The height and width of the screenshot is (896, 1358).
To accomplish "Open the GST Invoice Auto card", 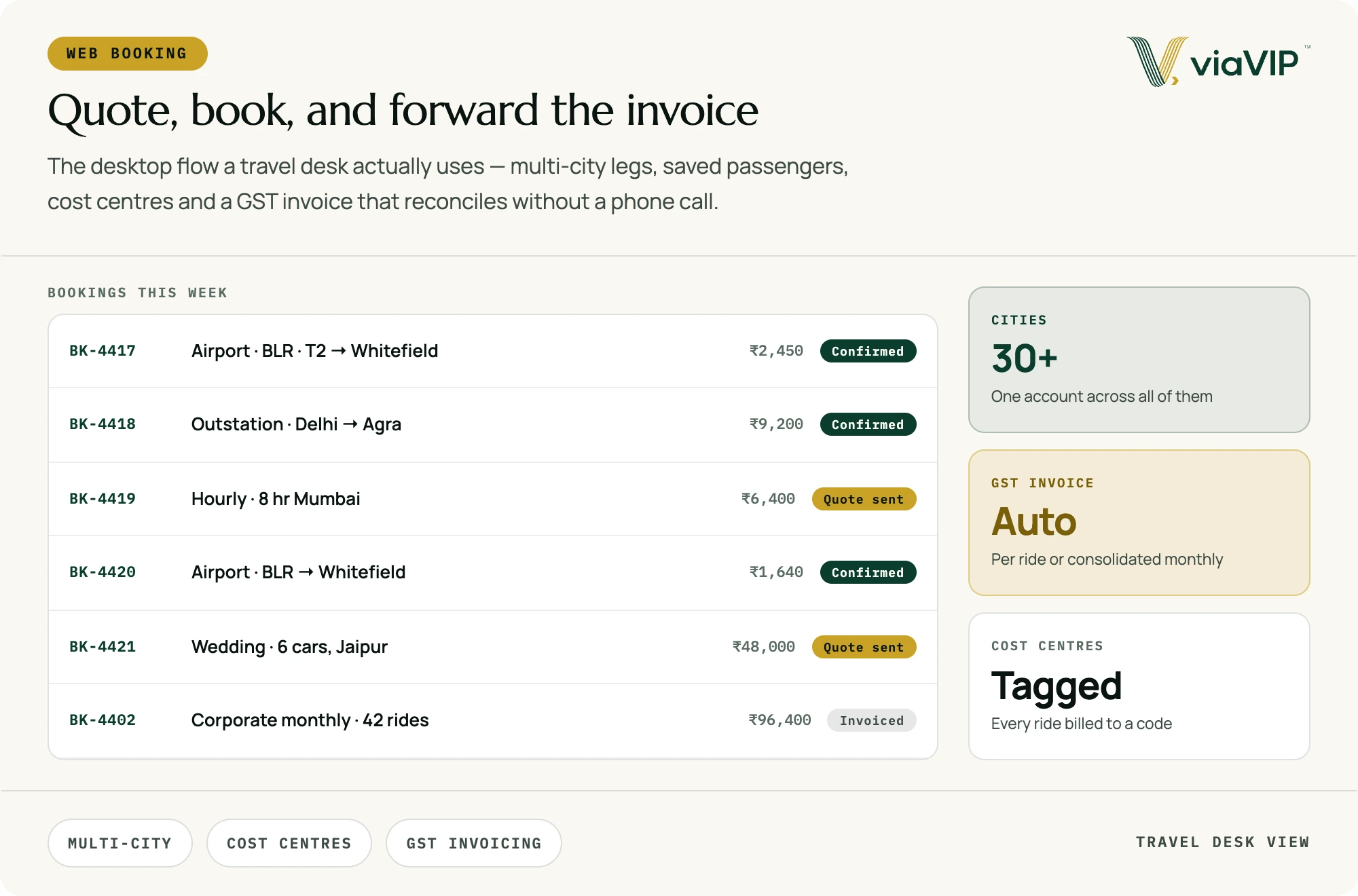I will click(x=1139, y=523).
